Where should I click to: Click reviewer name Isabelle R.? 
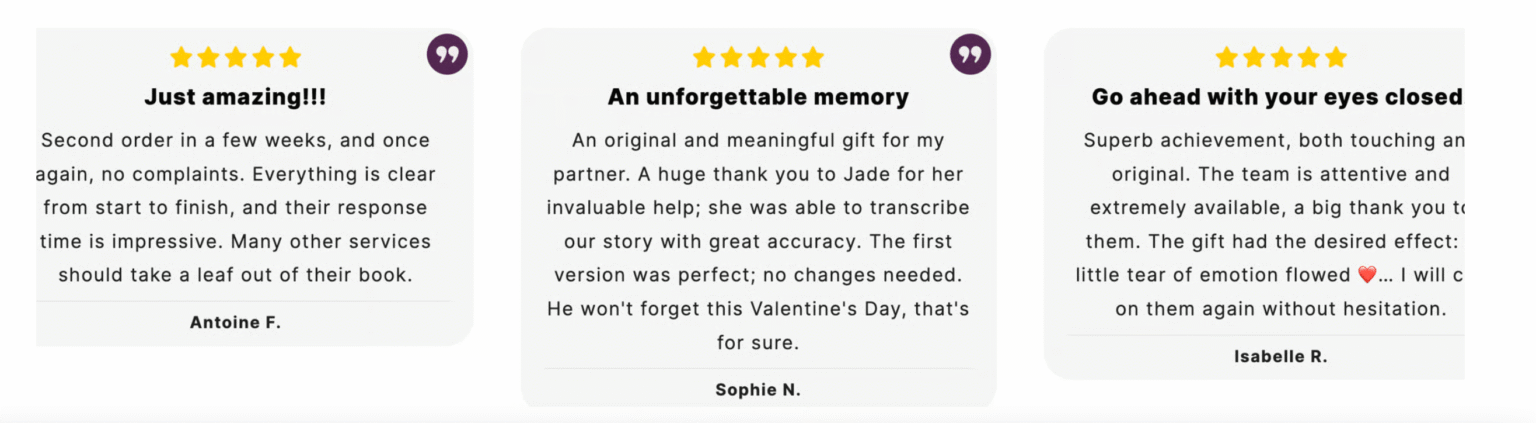pos(1281,356)
